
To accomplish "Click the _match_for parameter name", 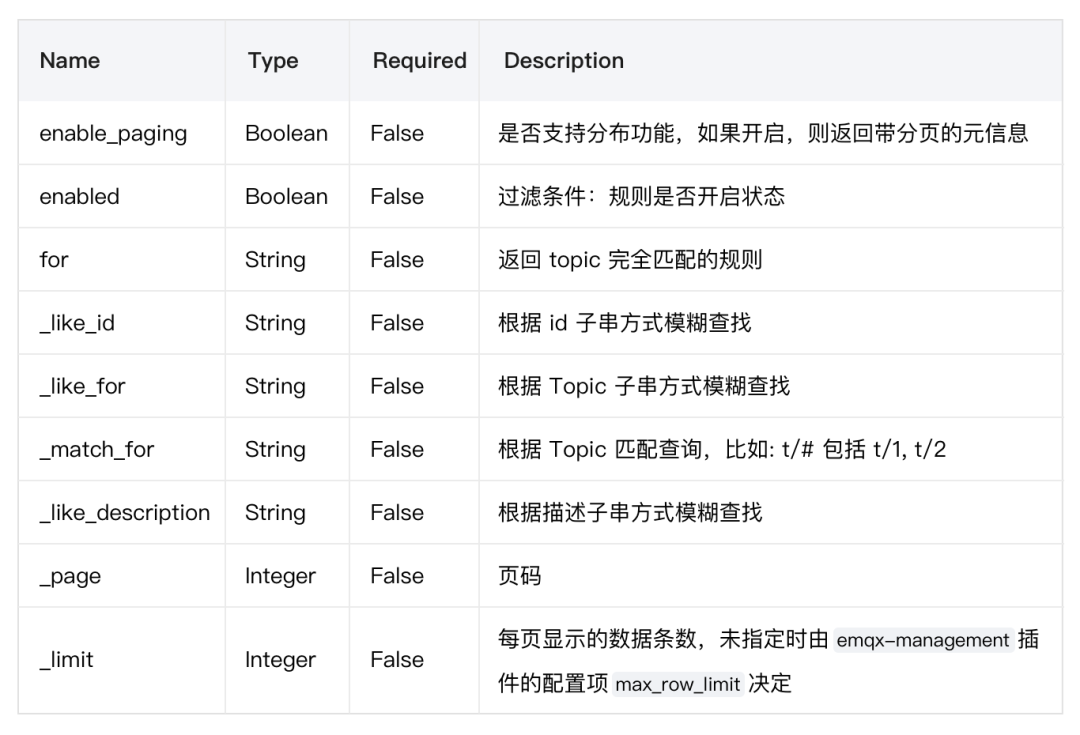I will pyautogui.click(x=97, y=450).
